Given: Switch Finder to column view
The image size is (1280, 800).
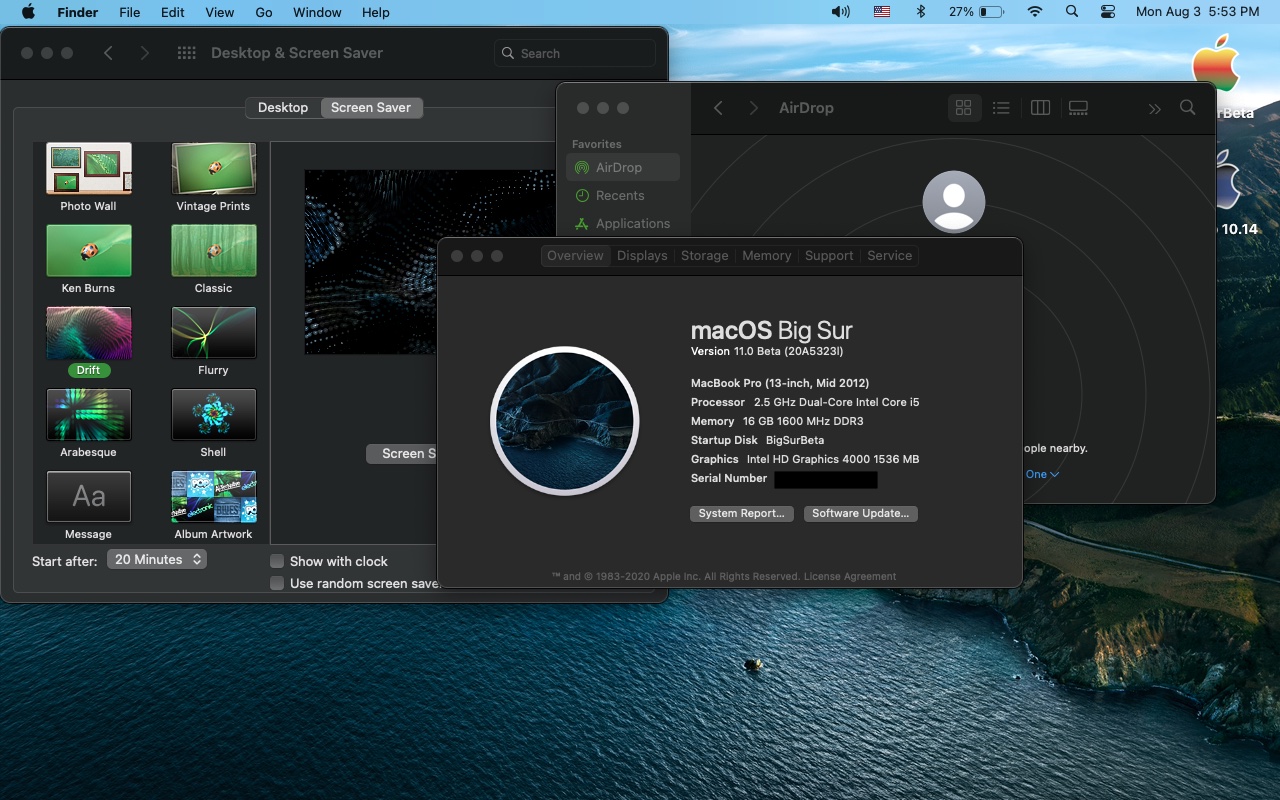Looking at the screenshot, I should tap(1040, 108).
